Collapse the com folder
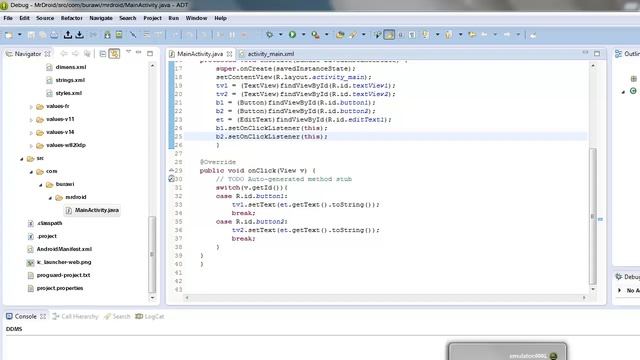Viewport: 640px width, 360px height. coord(31,172)
